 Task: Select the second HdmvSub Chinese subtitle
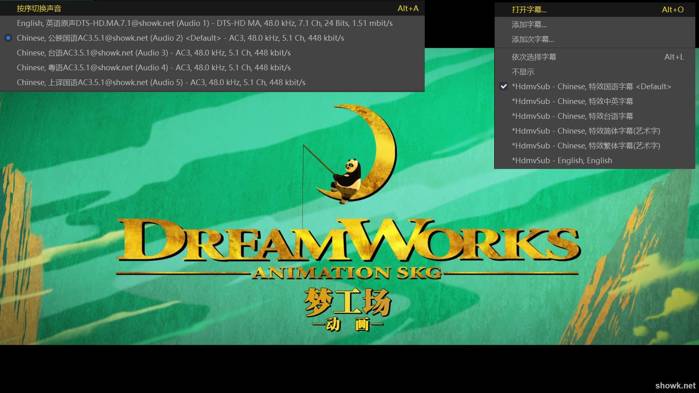pos(594,101)
